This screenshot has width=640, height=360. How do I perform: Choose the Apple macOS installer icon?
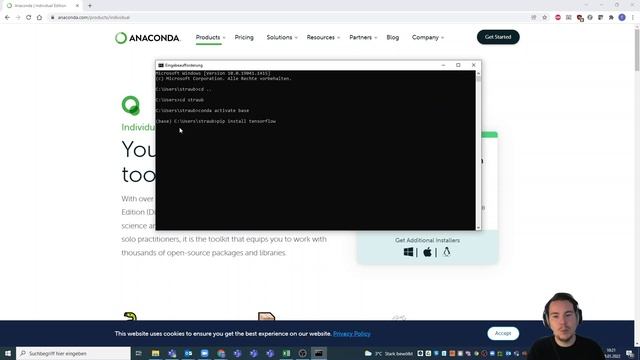click(x=427, y=252)
